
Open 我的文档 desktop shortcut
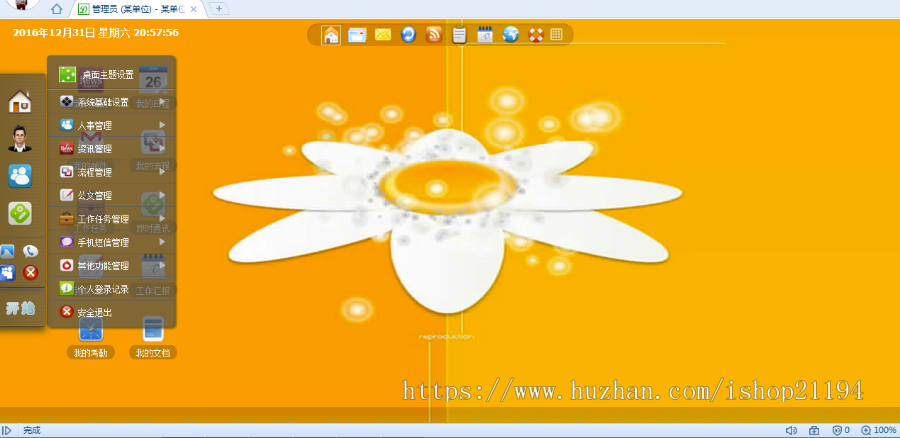(153, 338)
